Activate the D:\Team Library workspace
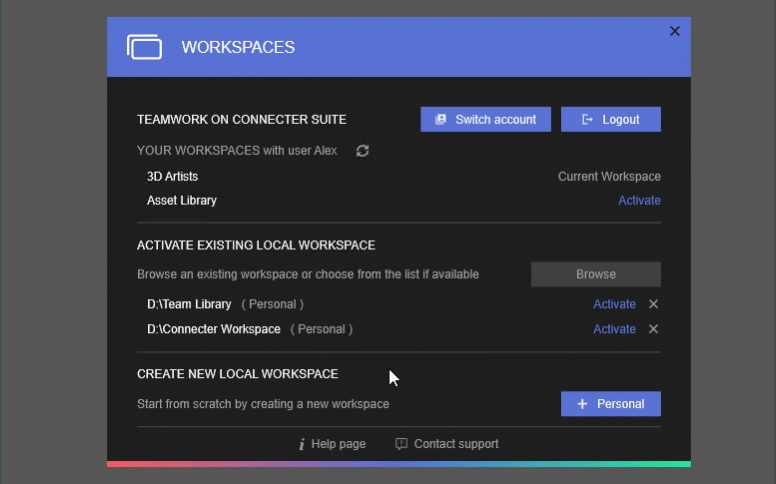The image size is (776, 484). [614, 304]
